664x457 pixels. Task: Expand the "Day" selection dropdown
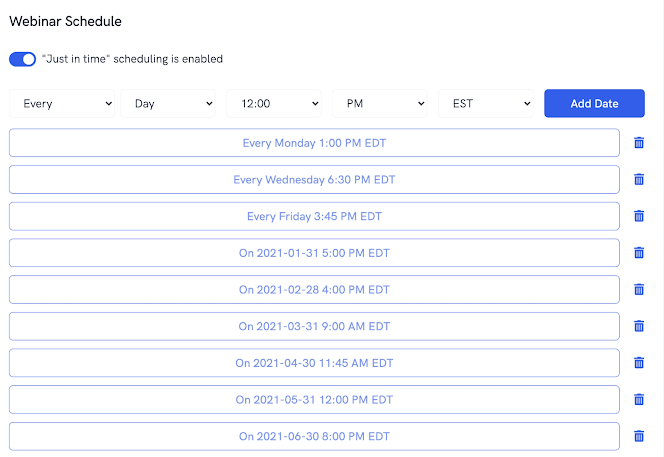pyautogui.click(x=168, y=103)
